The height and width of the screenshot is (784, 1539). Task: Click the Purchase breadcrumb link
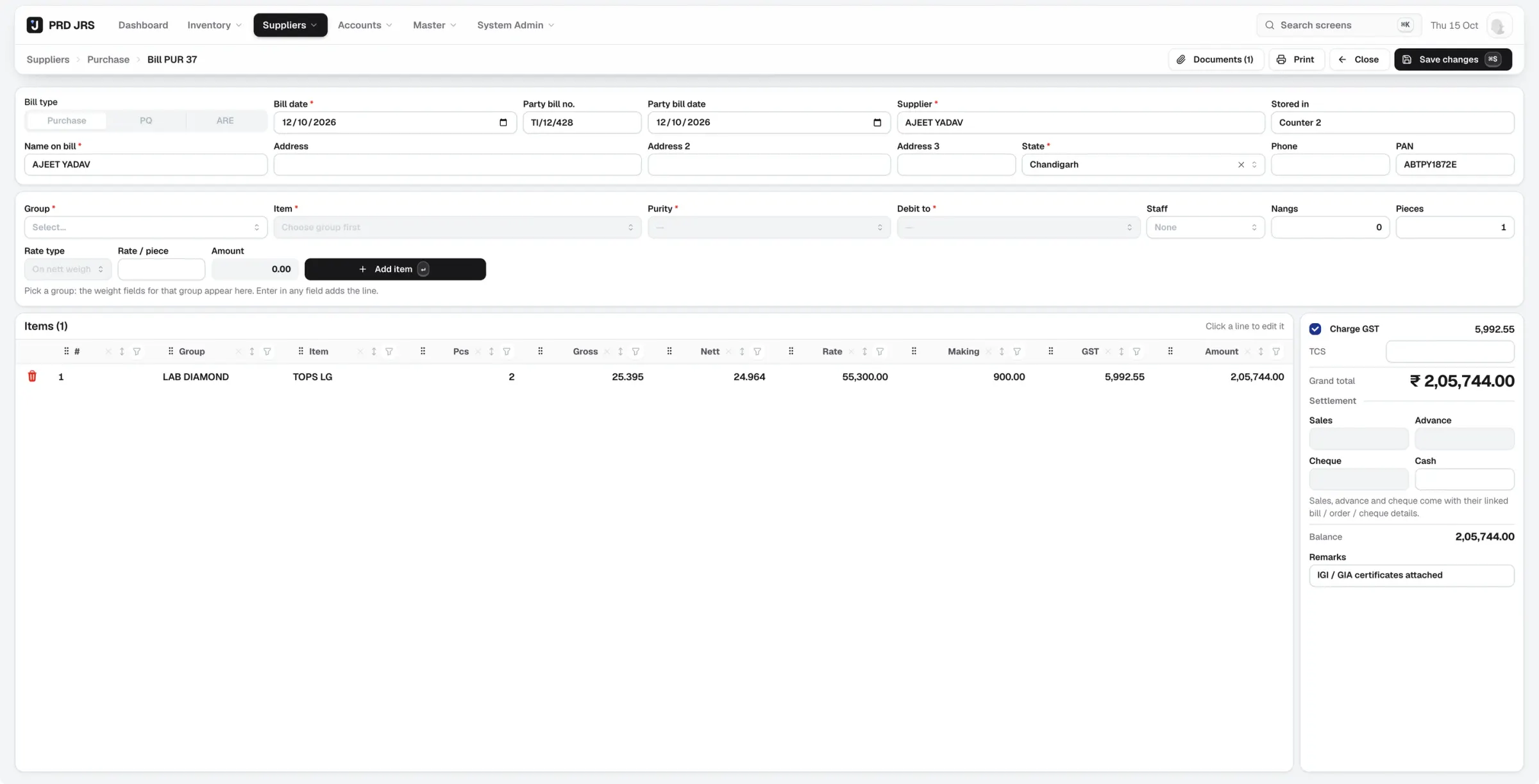108,60
